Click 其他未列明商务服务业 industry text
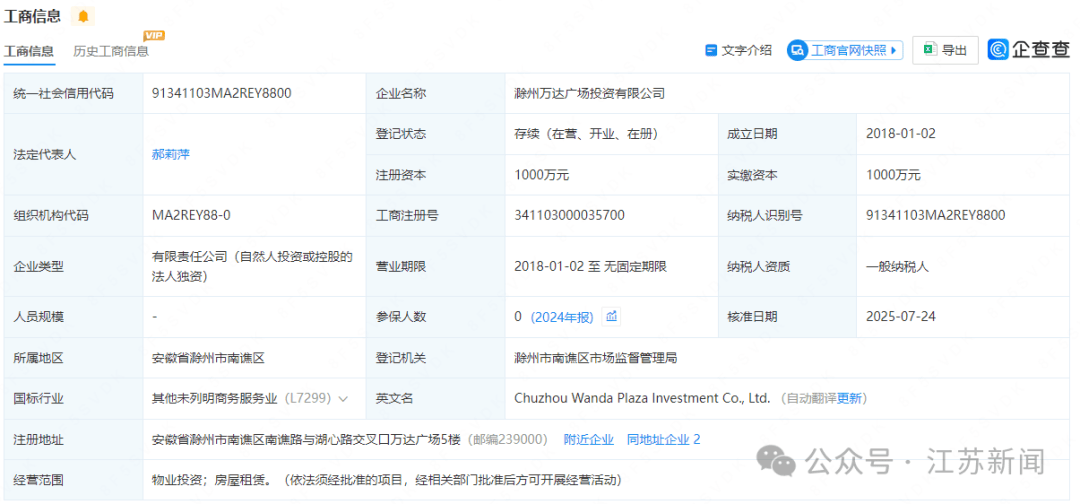Screen dimensions: 1080x504 214,399
